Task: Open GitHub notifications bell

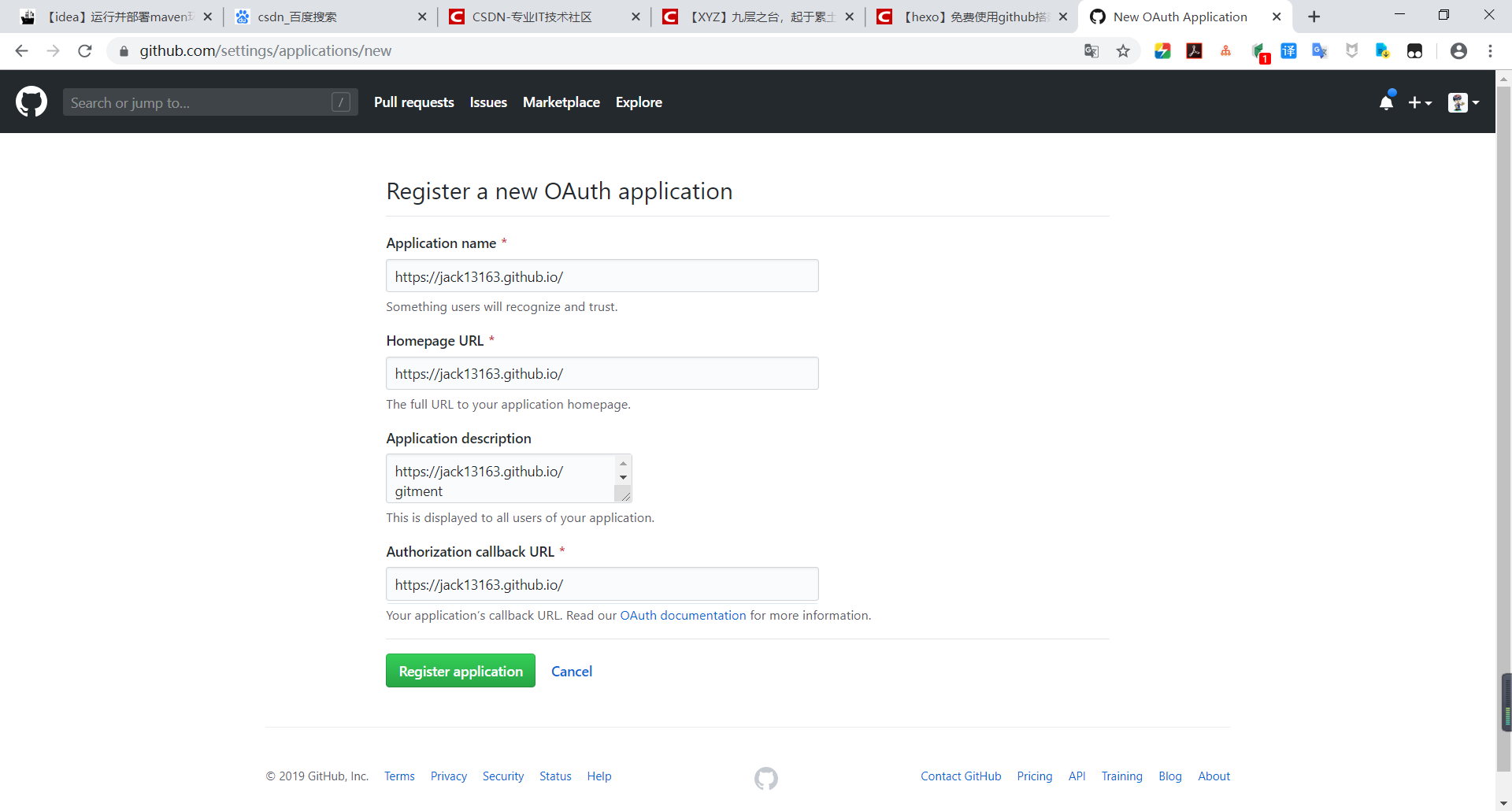Action: click(1386, 102)
